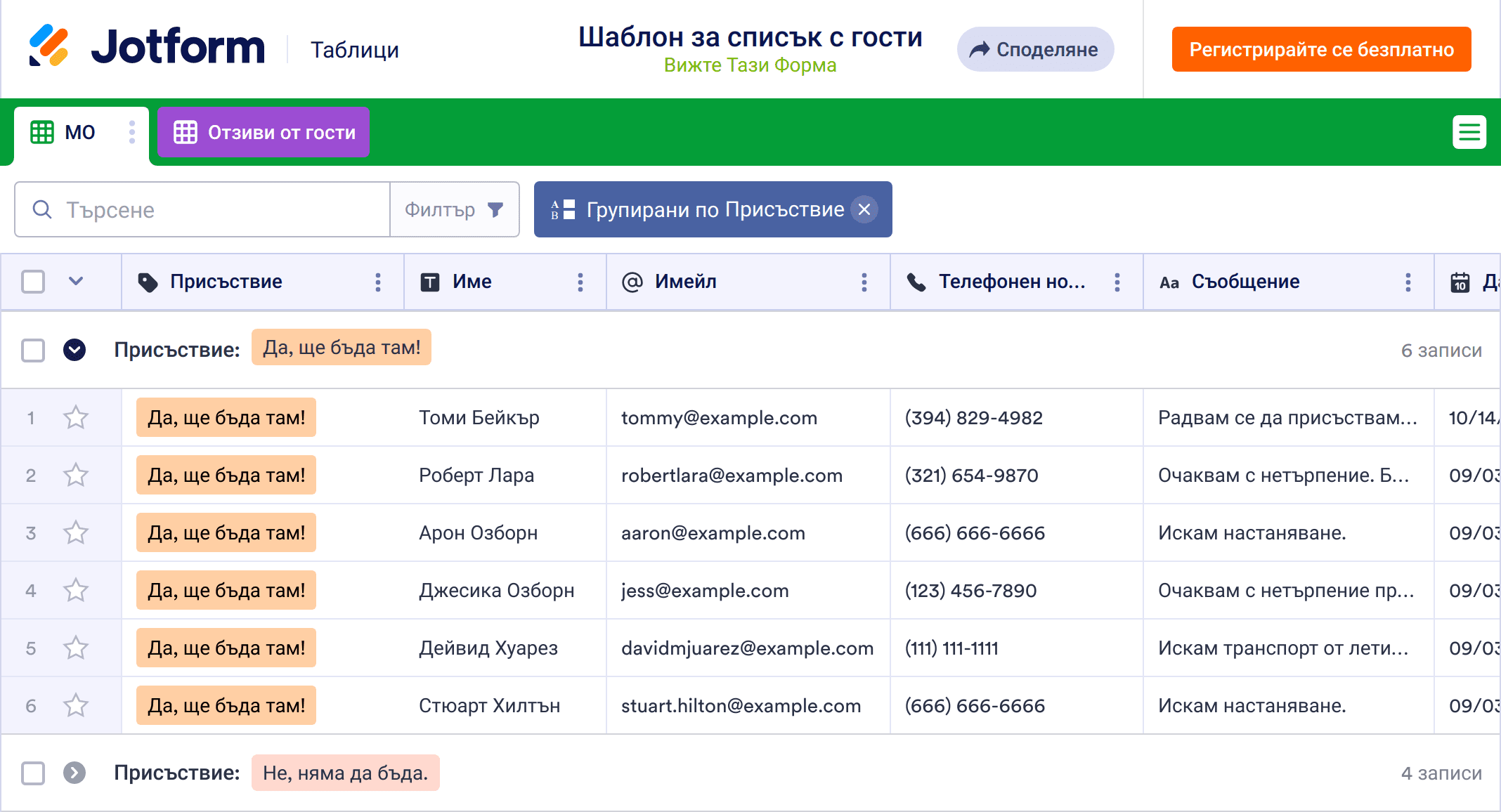The image size is (1501, 812).
Task: Open the dropdown arrow beside the header checkbox
Action: point(76,282)
